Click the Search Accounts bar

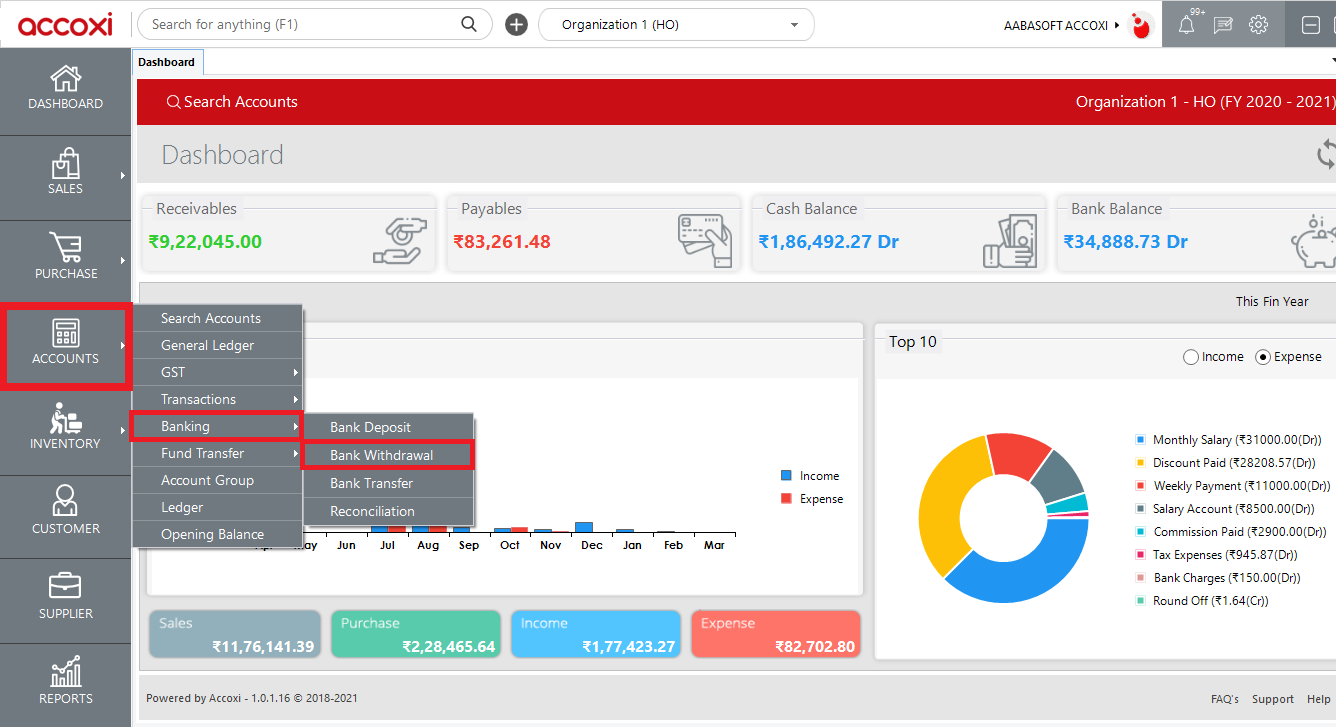click(232, 101)
